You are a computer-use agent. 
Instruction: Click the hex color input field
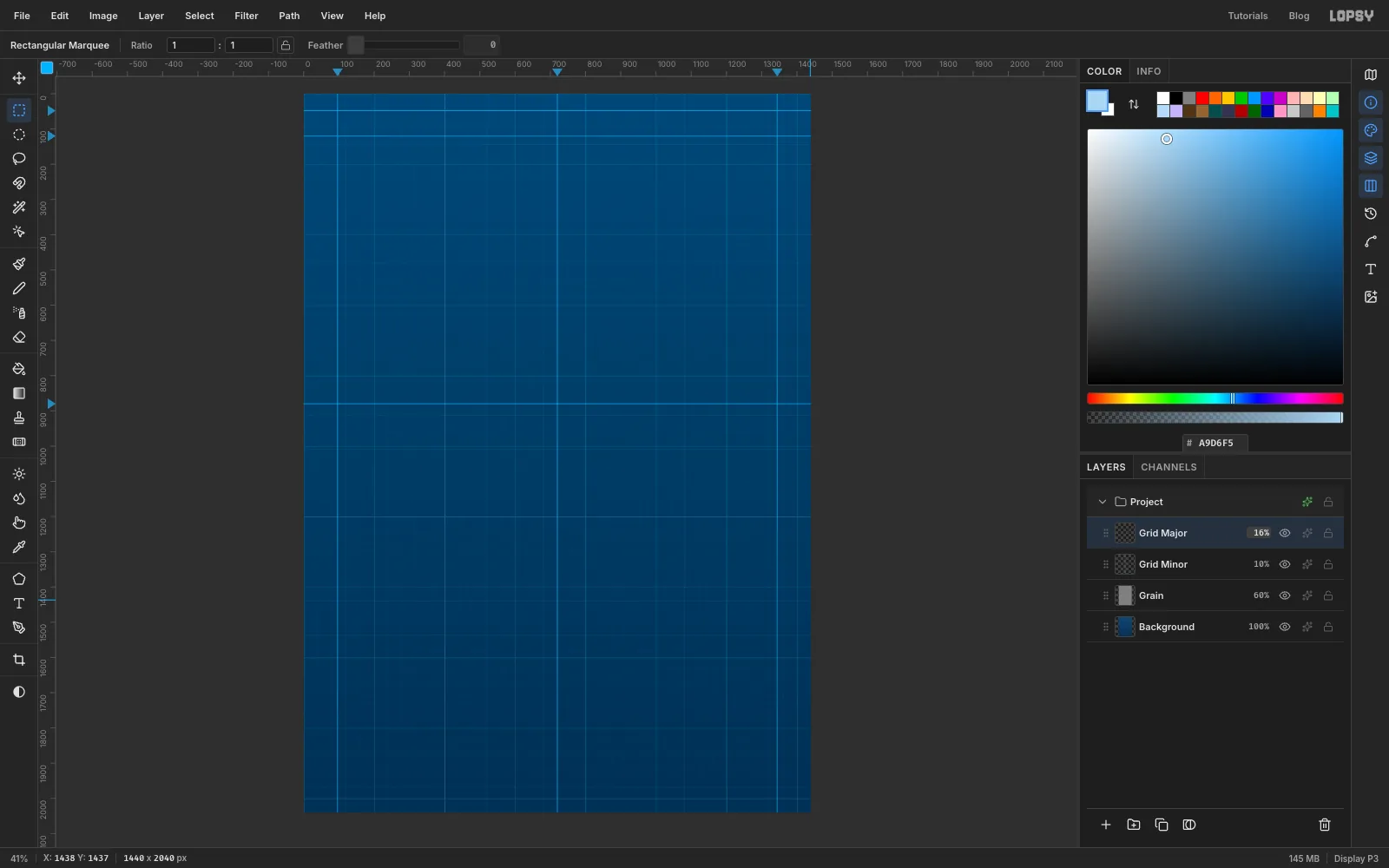1215,443
